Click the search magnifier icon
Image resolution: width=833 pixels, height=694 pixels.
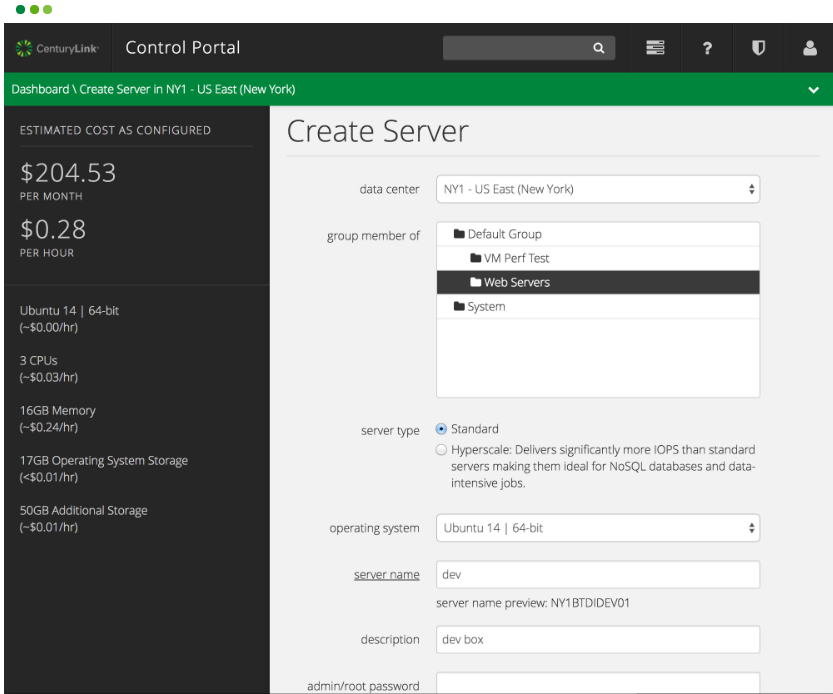pos(599,48)
